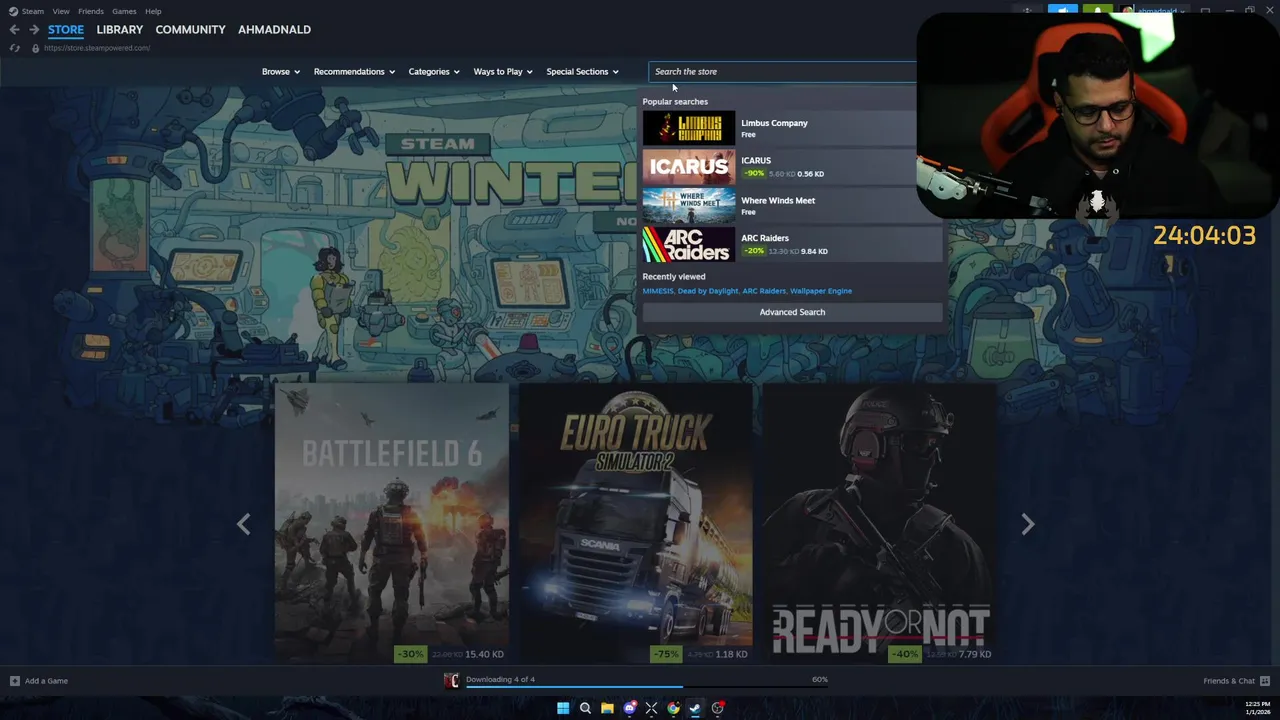Focus the Search the store field
Viewport: 1280px width, 720px height.
point(782,72)
